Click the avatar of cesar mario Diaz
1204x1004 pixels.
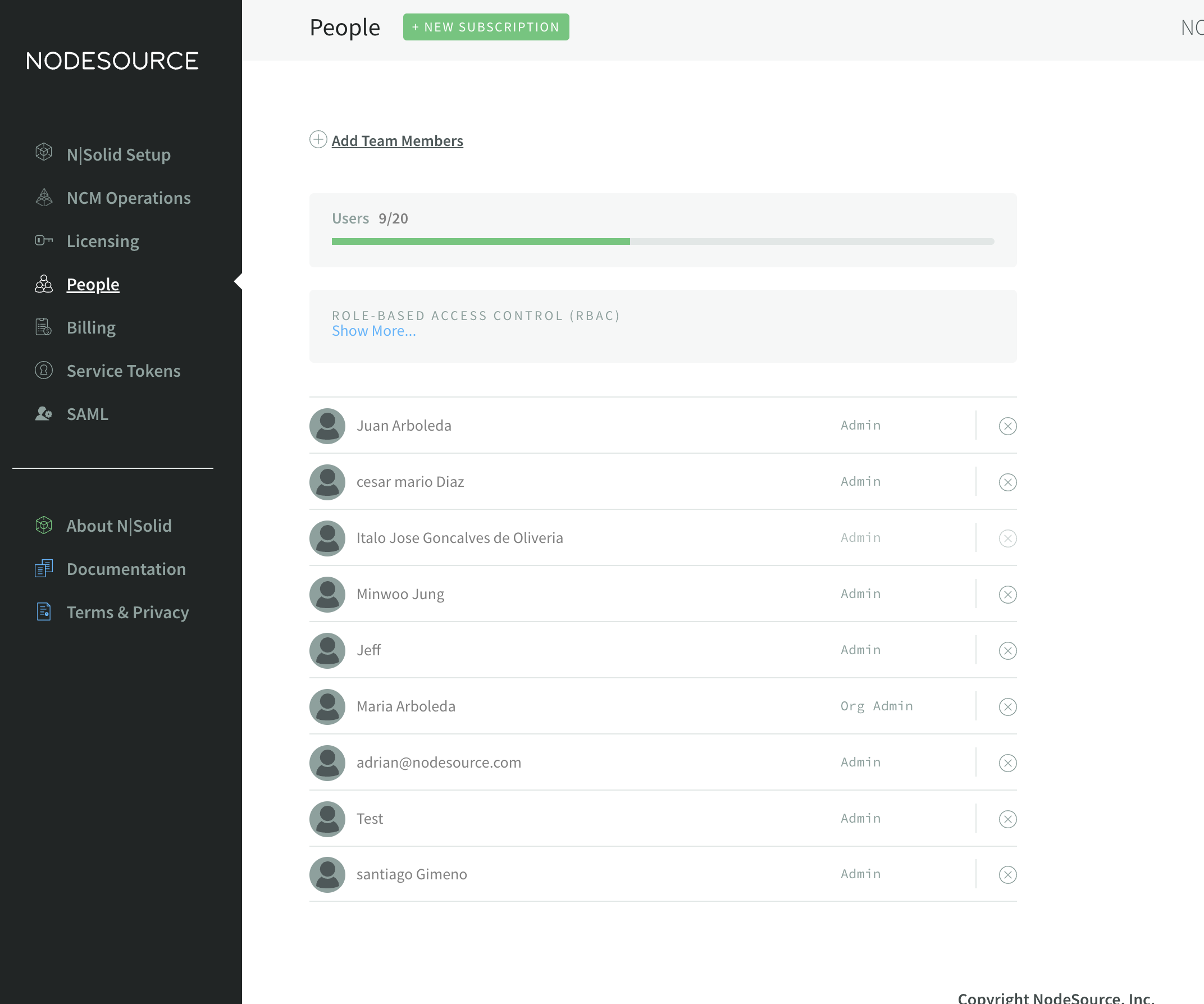click(x=327, y=482)
